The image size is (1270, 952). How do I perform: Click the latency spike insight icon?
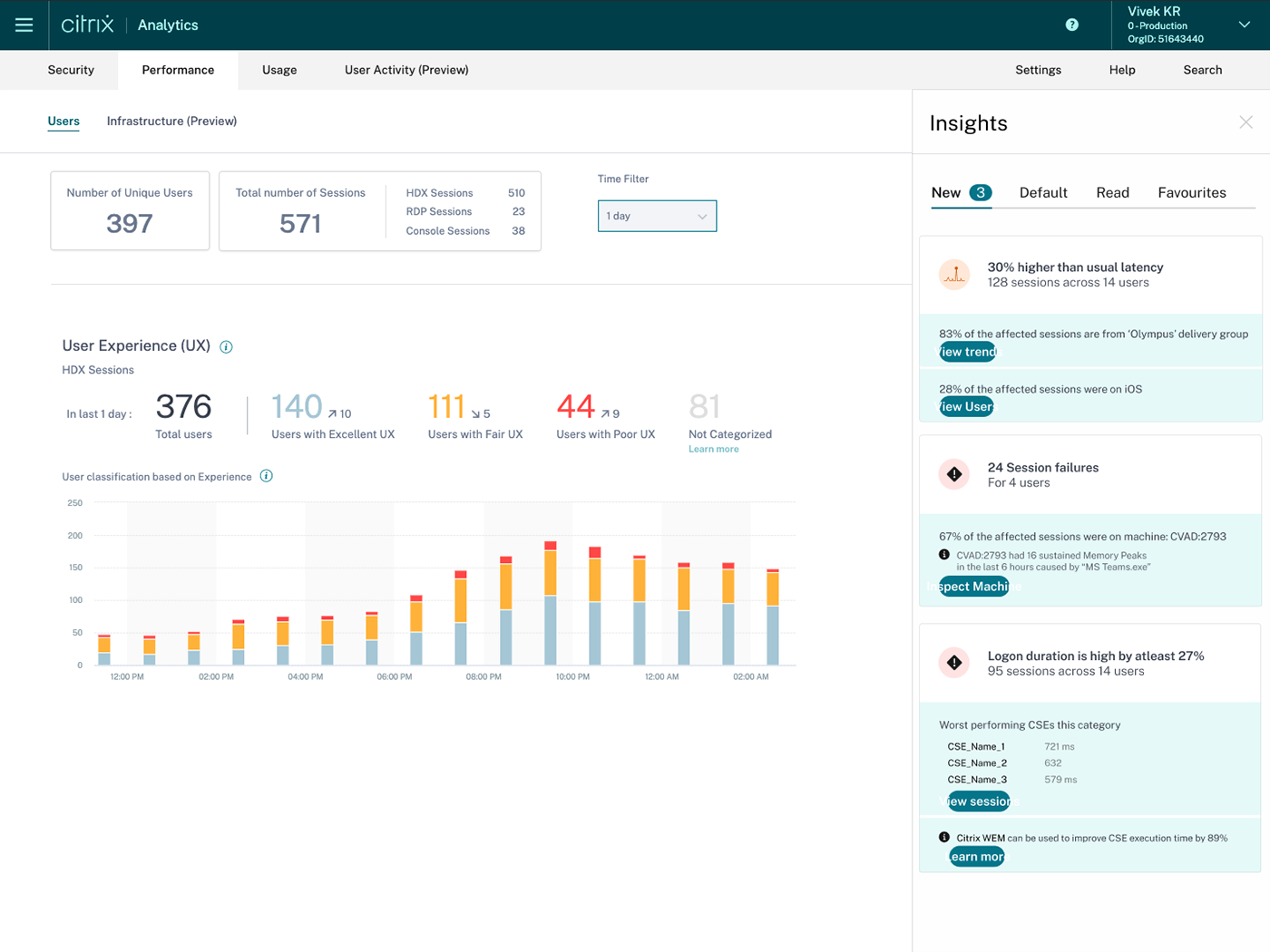coord(954,275)
